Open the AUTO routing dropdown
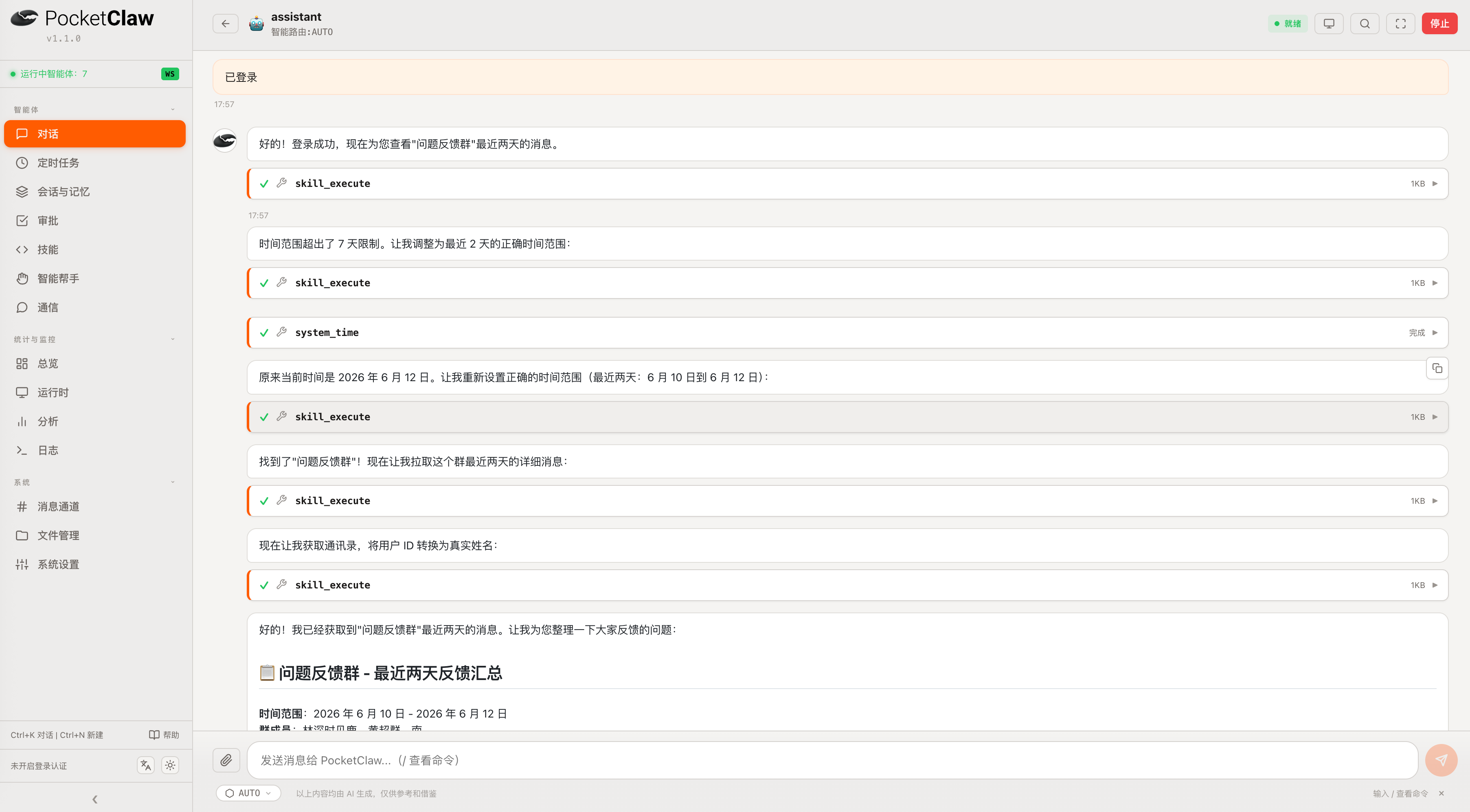Screen dimensions: 1470x812 pos(249,793)
